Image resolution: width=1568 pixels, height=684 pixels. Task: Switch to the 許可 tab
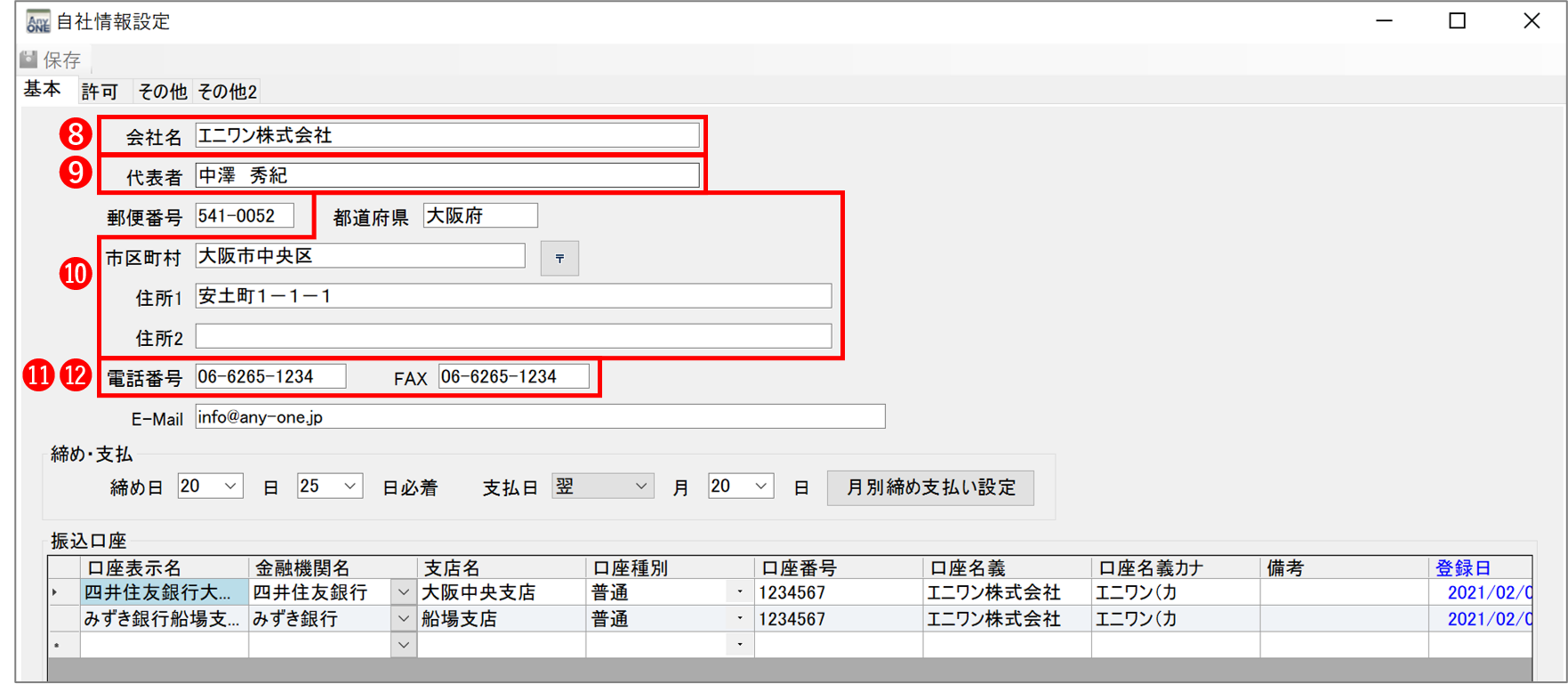(x=99, y=92)
